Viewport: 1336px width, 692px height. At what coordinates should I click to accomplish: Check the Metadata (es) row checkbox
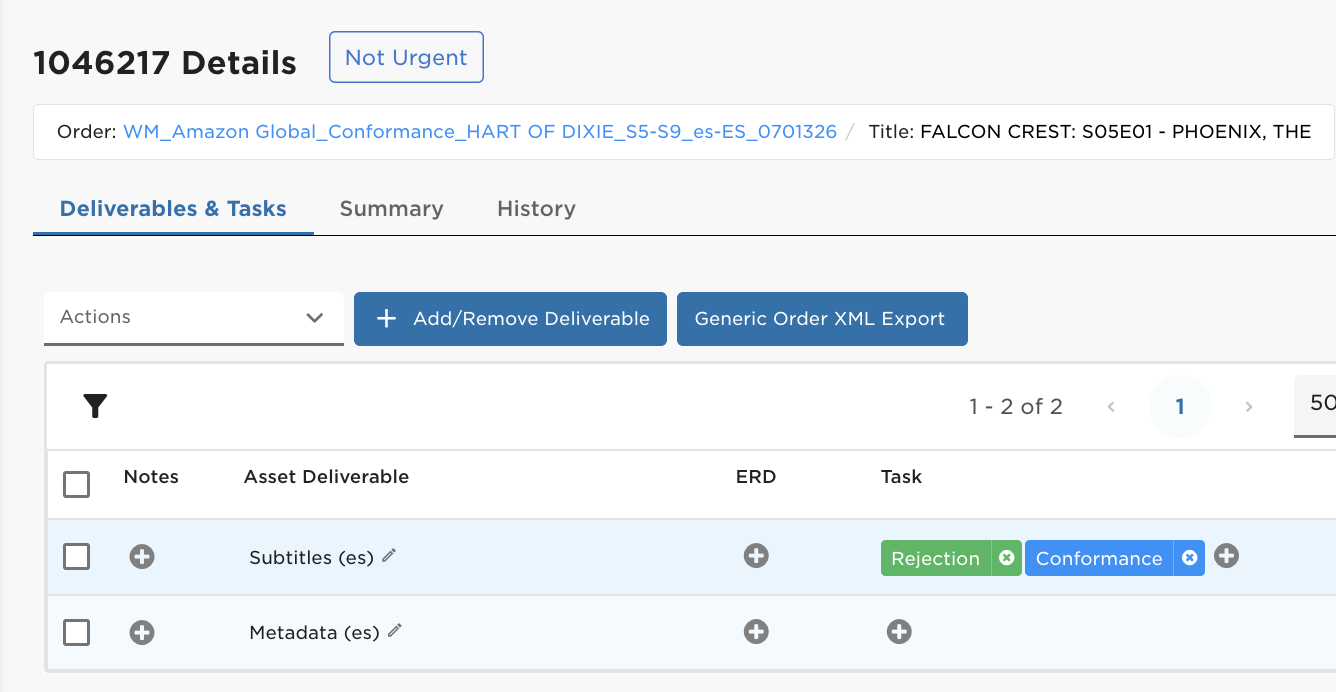(76, 632)
